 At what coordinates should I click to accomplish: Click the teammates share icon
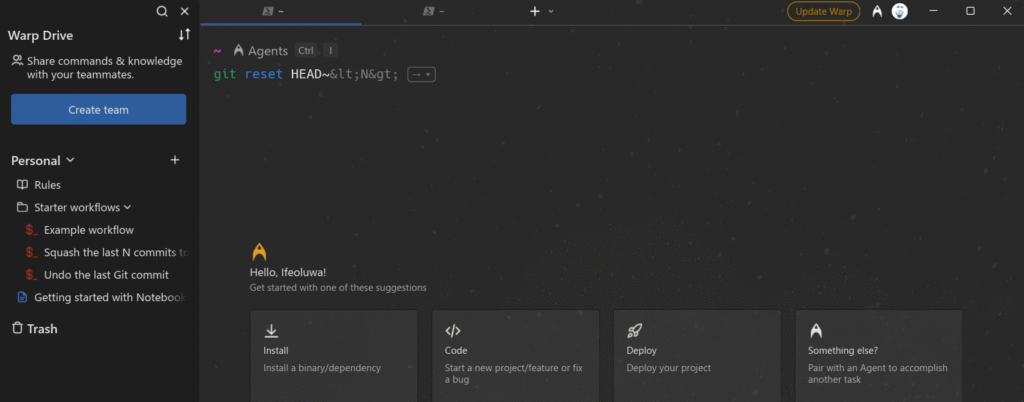click(x=17, y=61)
